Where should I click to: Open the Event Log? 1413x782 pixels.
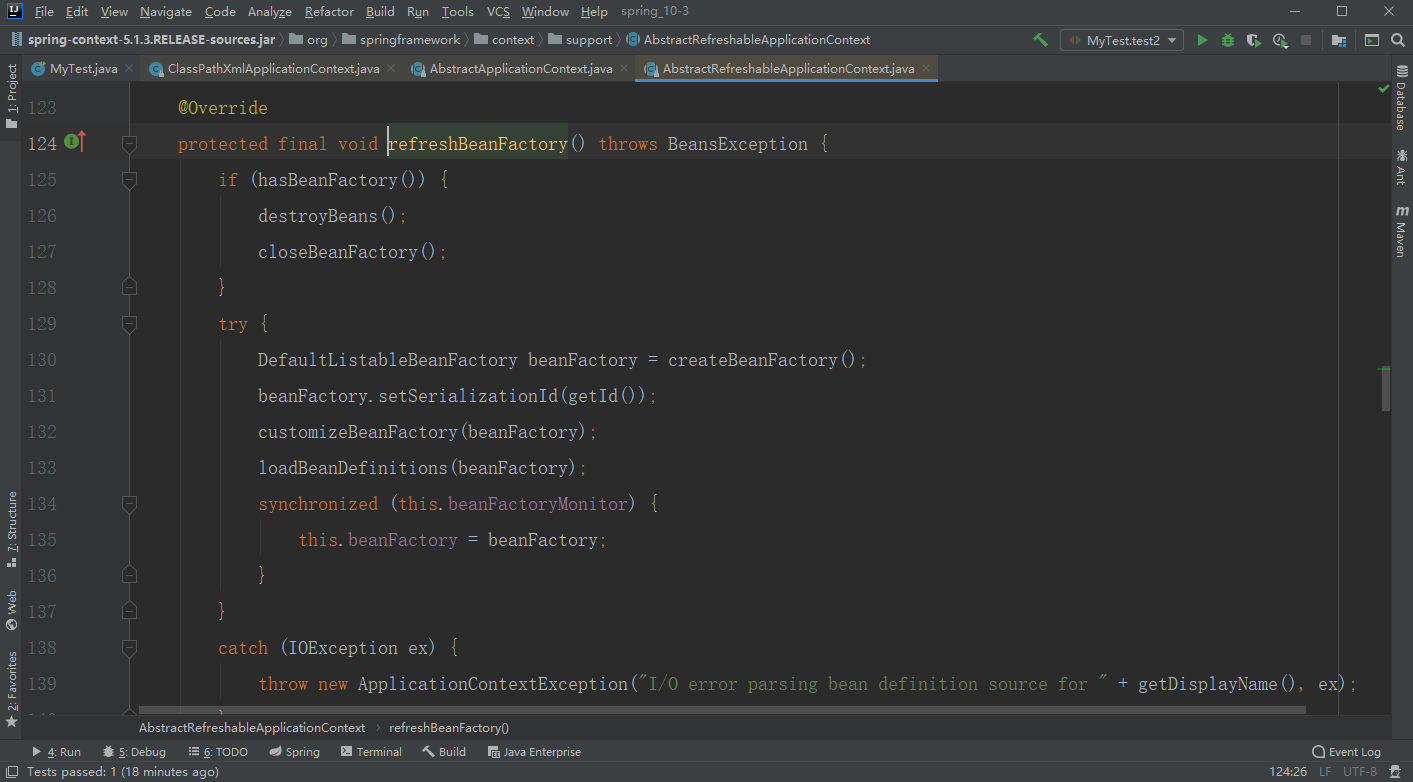point(1346,752)
